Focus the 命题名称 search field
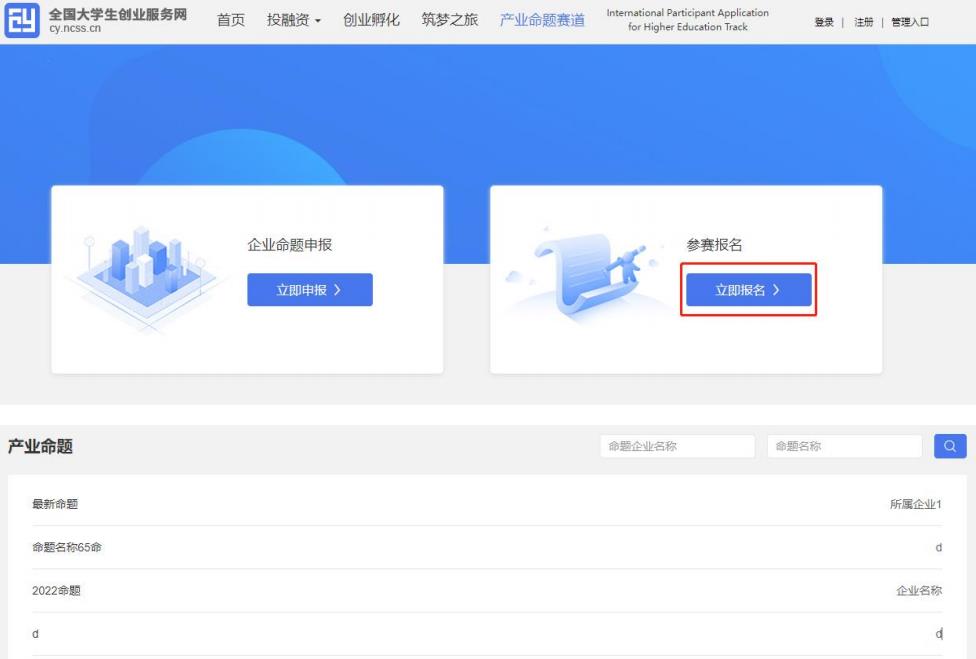 844,446
